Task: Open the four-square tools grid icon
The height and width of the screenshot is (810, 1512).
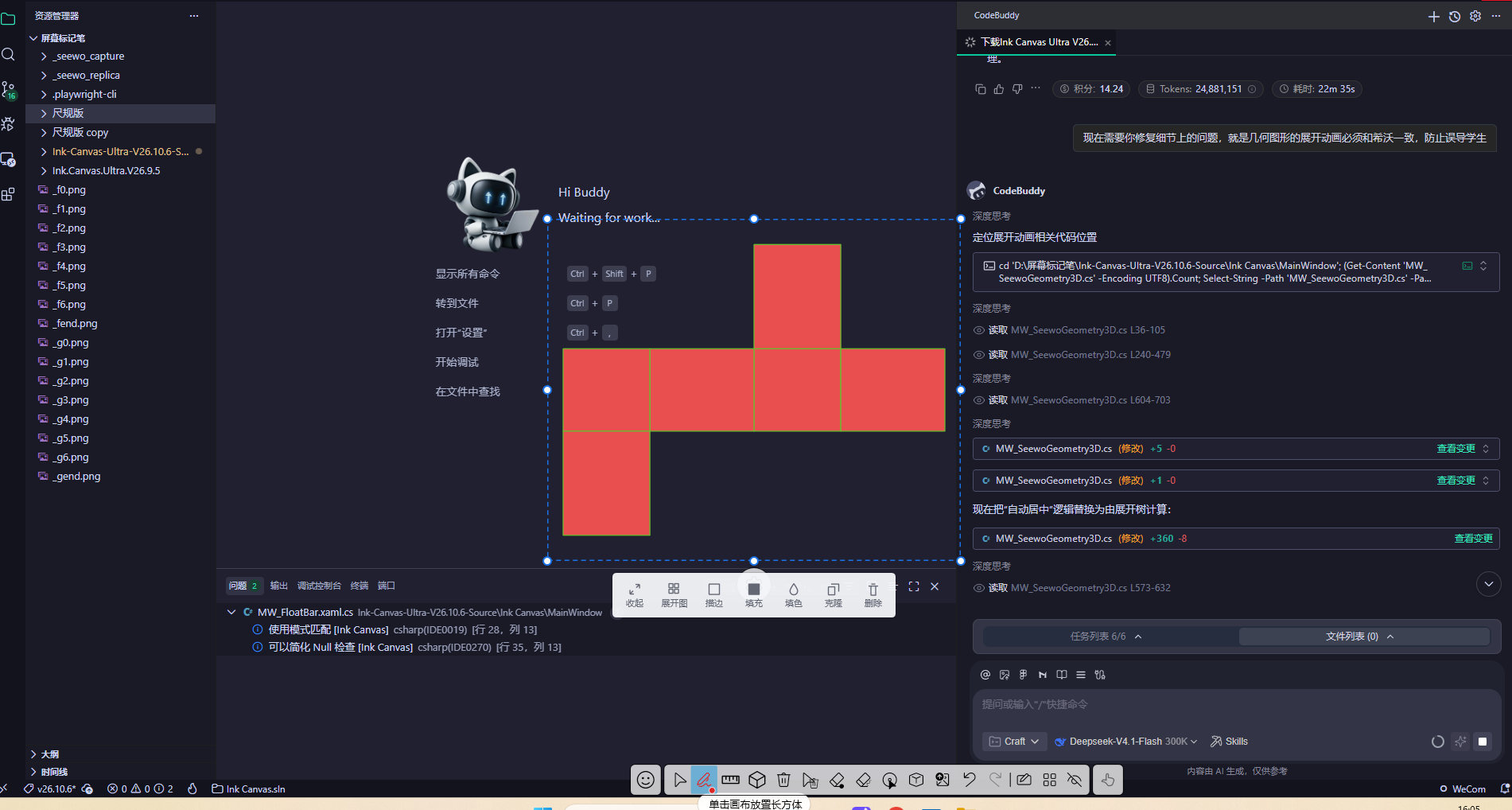Action: 1050,780
